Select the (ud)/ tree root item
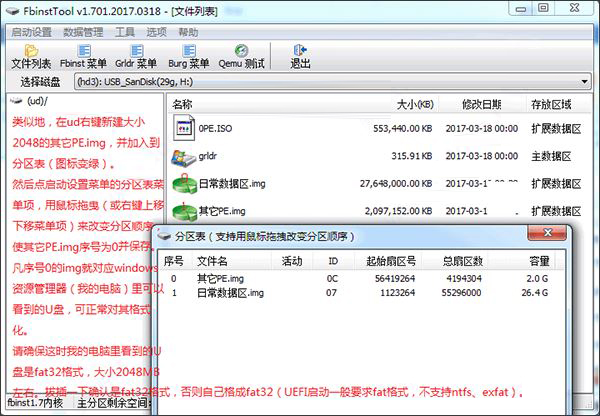The height and width of the screenshot is (416, 600). (x=38, y=101)
